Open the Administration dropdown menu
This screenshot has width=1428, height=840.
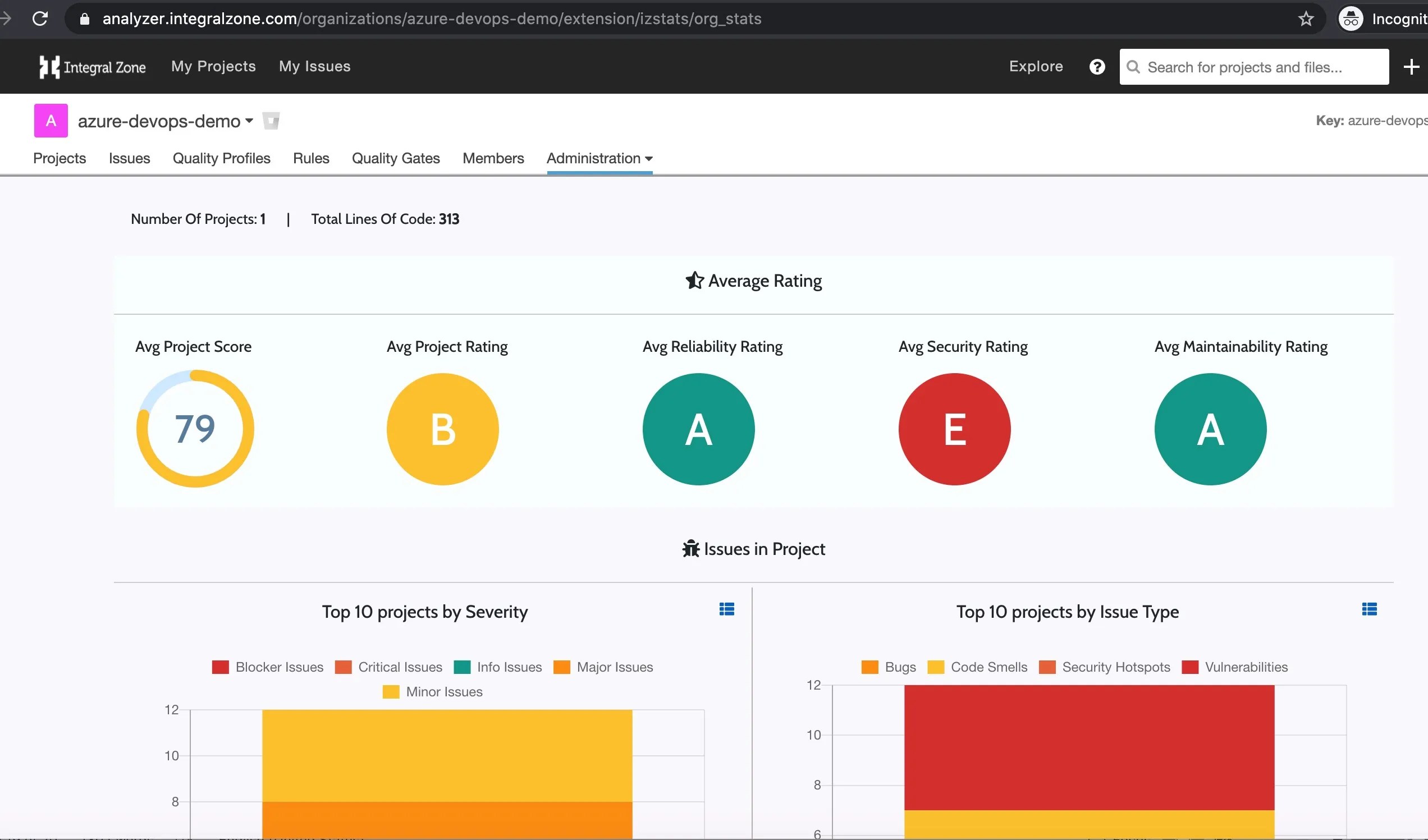(x=599, y=159)
